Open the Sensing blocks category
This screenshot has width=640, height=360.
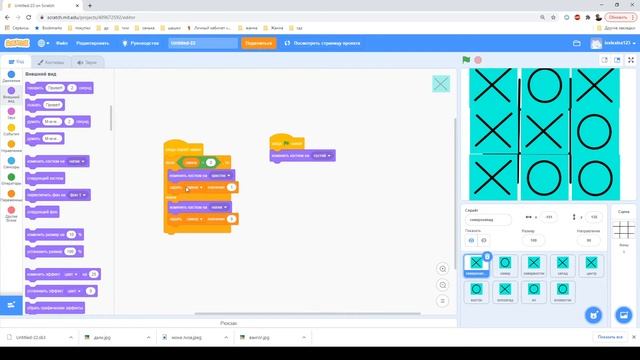[11, 163]
